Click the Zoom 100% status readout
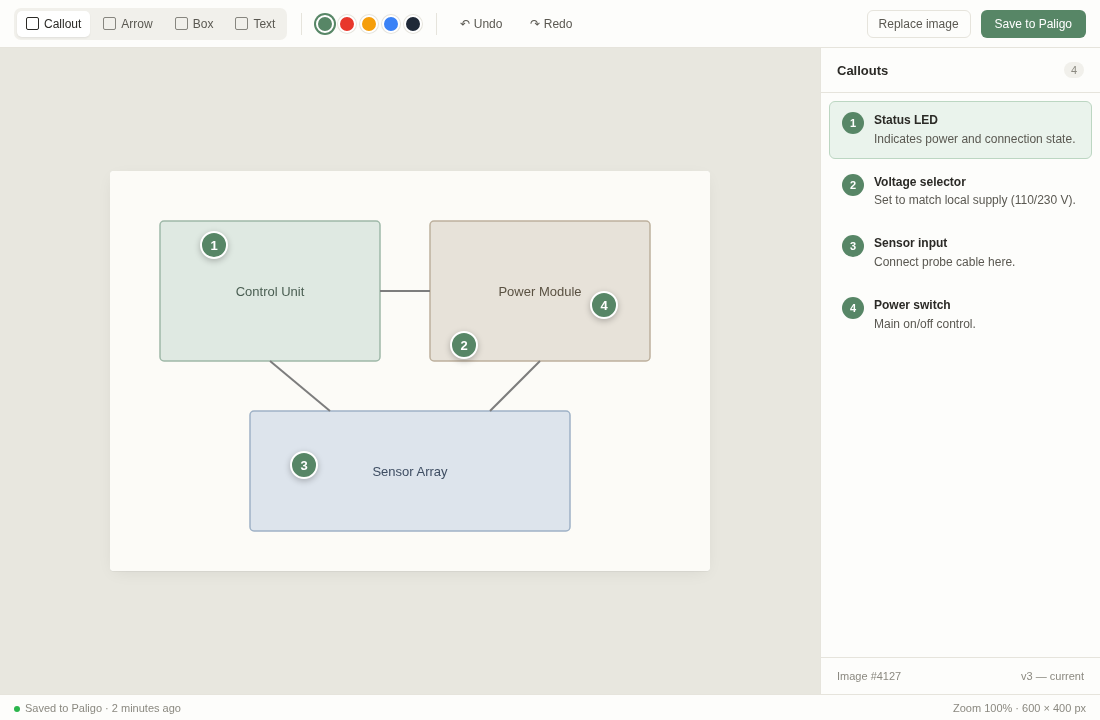The height and width of the screenshot is (720, 1100). [1019, 709]
